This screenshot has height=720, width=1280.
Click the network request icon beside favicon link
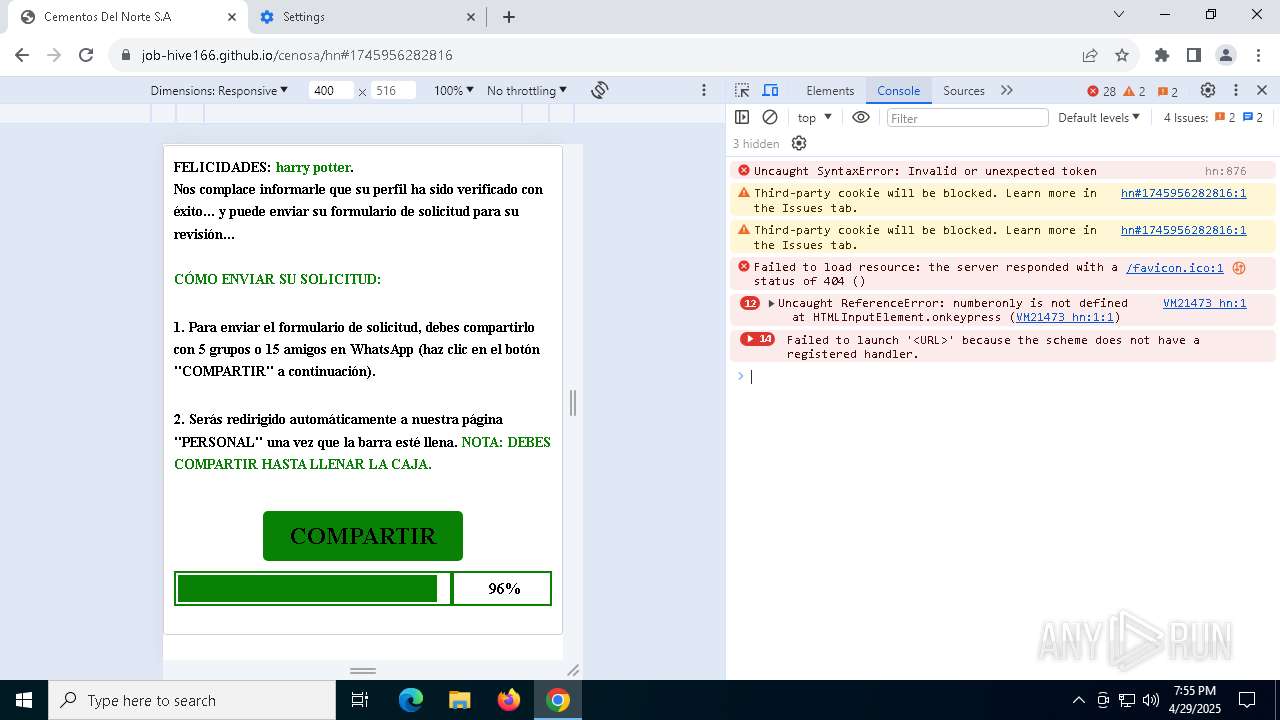pos(1239,268)
